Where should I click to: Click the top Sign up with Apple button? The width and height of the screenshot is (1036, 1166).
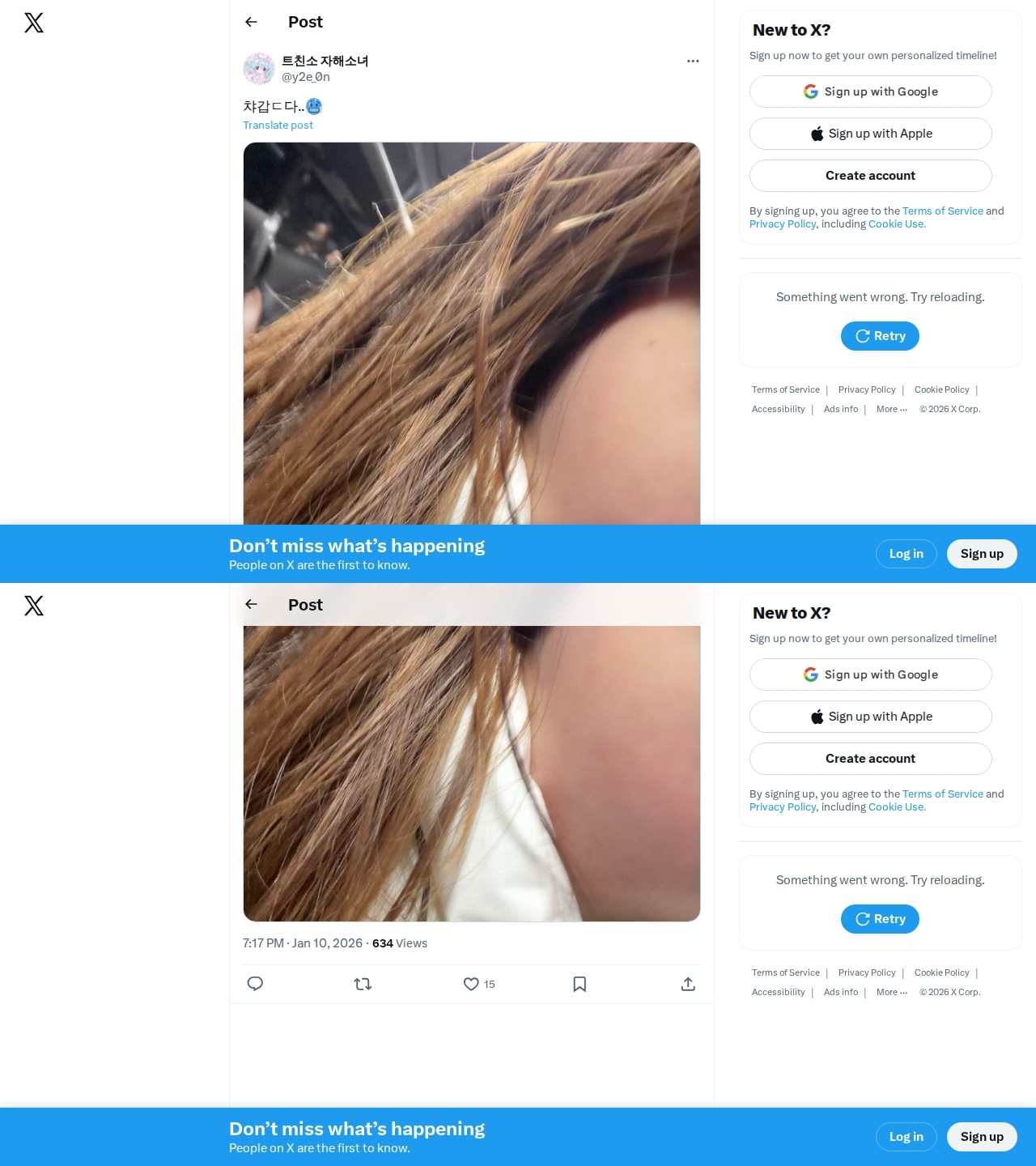coord(871,134)
